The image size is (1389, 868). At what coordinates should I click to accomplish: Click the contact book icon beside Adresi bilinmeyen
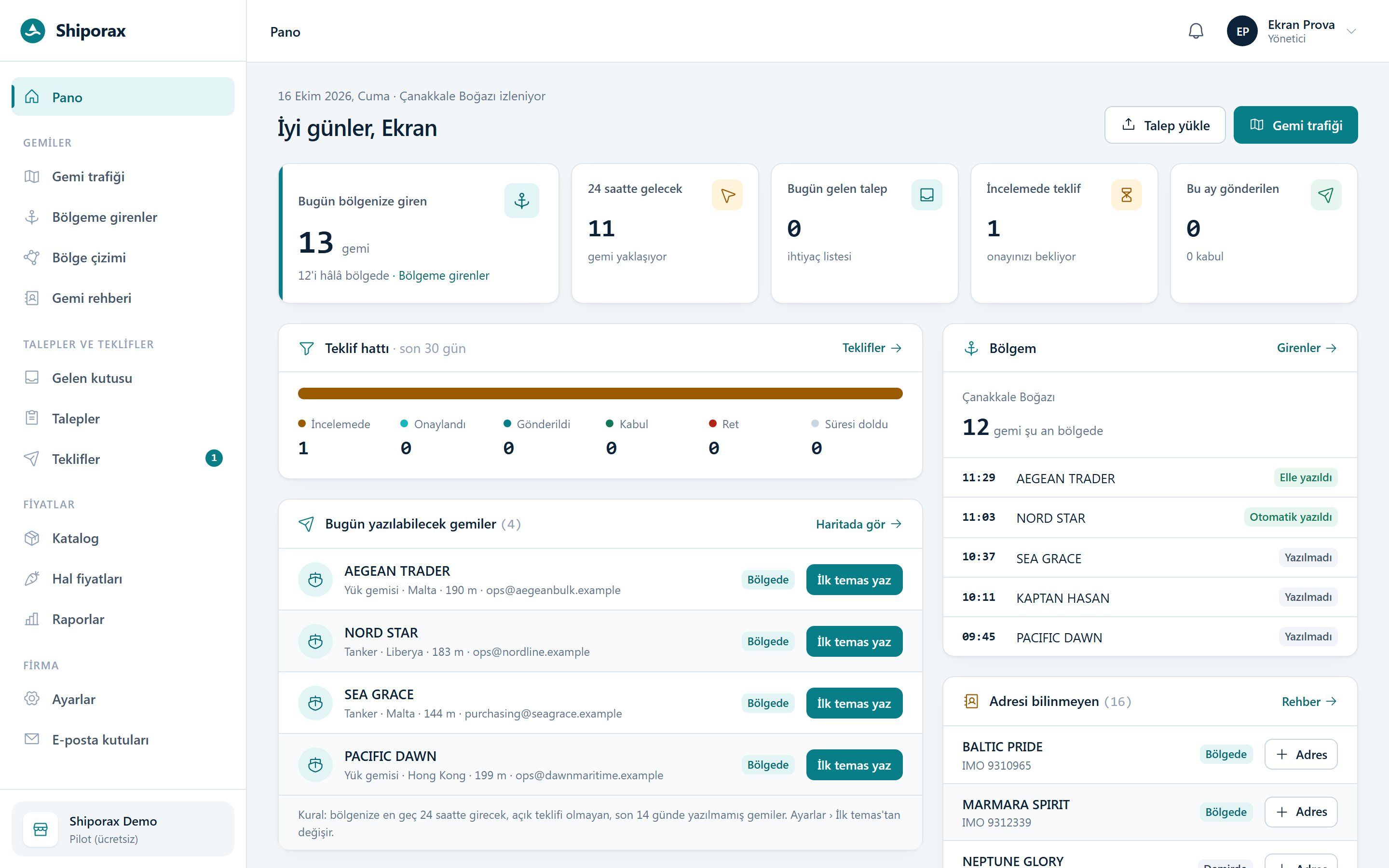pyautogui.click(x=971, y=702)
